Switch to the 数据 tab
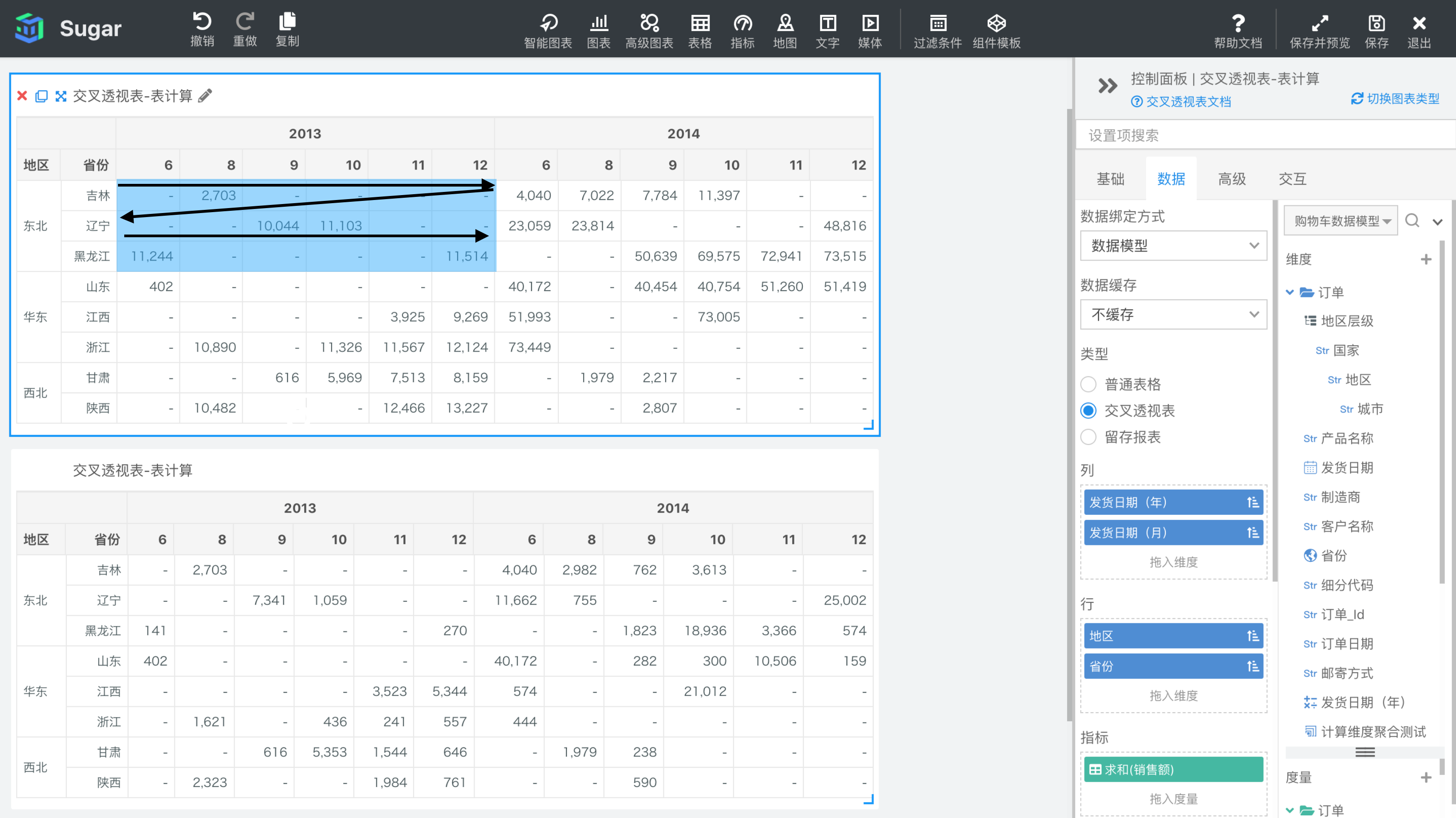This screenshot has height=818, width=1456. tap(1171, 179)
